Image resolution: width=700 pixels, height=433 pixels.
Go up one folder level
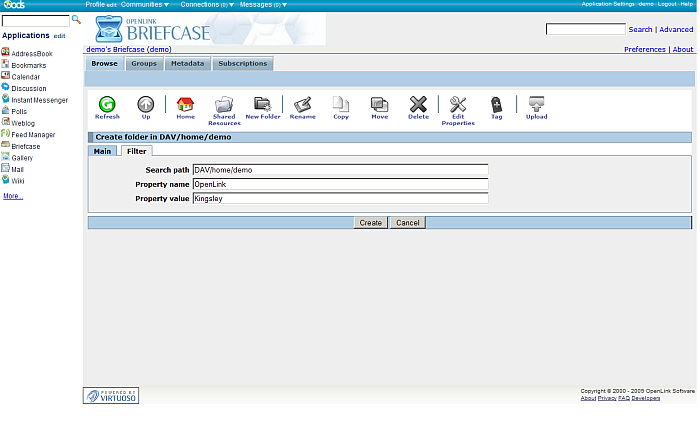click(146, 104)
